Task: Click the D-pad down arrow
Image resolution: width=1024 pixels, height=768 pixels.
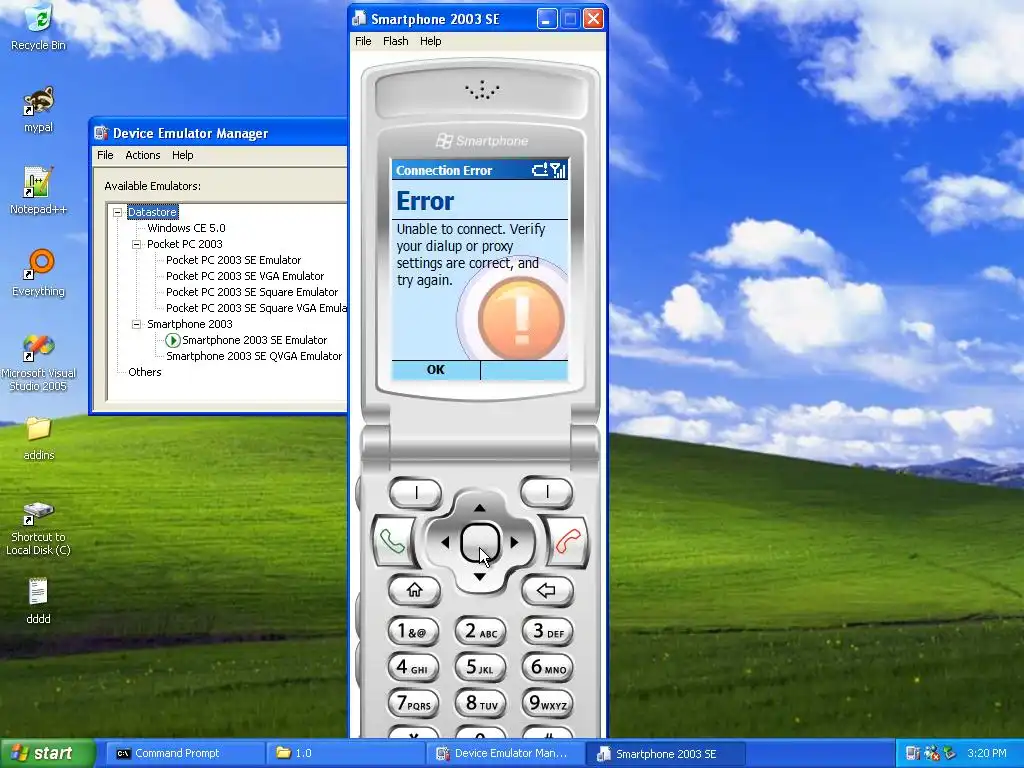Action: 479,577
